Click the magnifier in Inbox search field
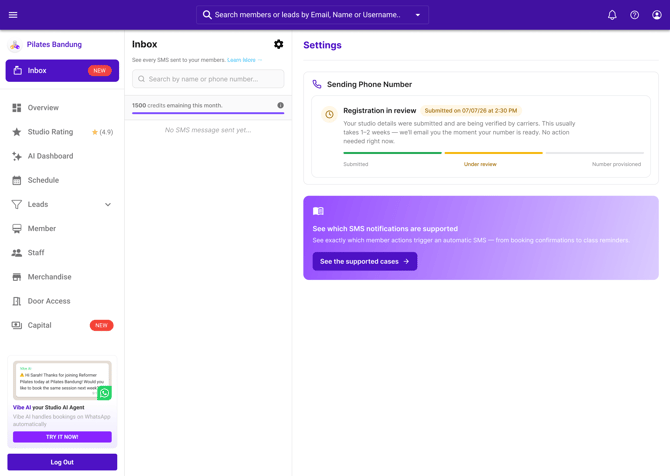Image resolution: width=670 pixels, height=476 pixels. point(141,79)
